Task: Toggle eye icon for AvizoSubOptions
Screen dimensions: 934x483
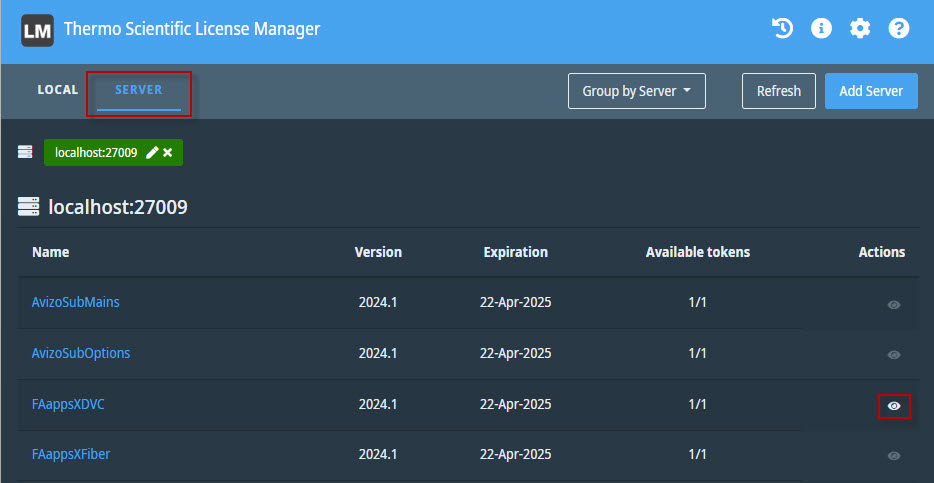Action: coord(894,355)
